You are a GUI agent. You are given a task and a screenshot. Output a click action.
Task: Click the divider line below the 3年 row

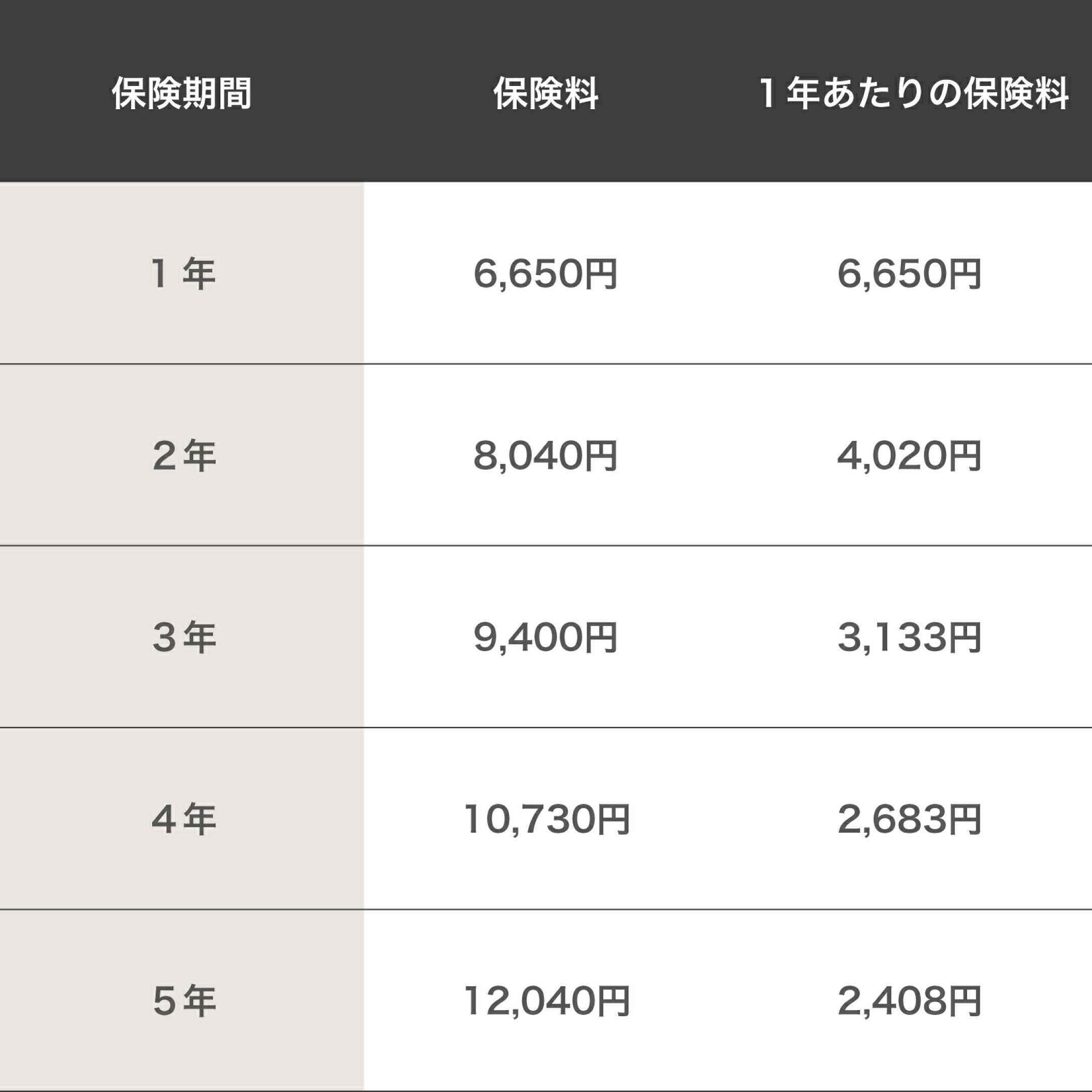click(x=546, y=727)
